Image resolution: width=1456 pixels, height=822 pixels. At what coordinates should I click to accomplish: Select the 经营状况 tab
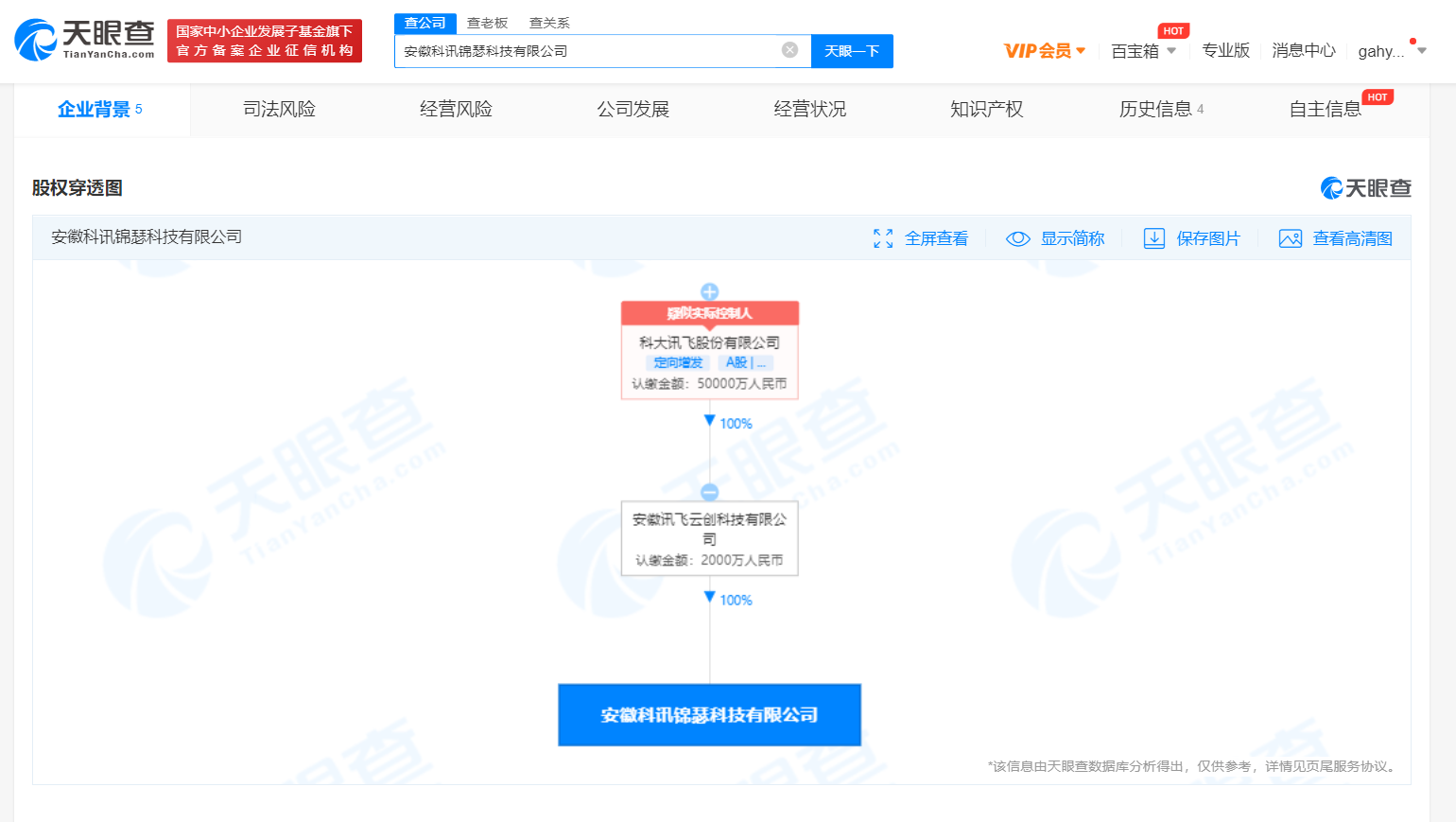coord(809,110)
